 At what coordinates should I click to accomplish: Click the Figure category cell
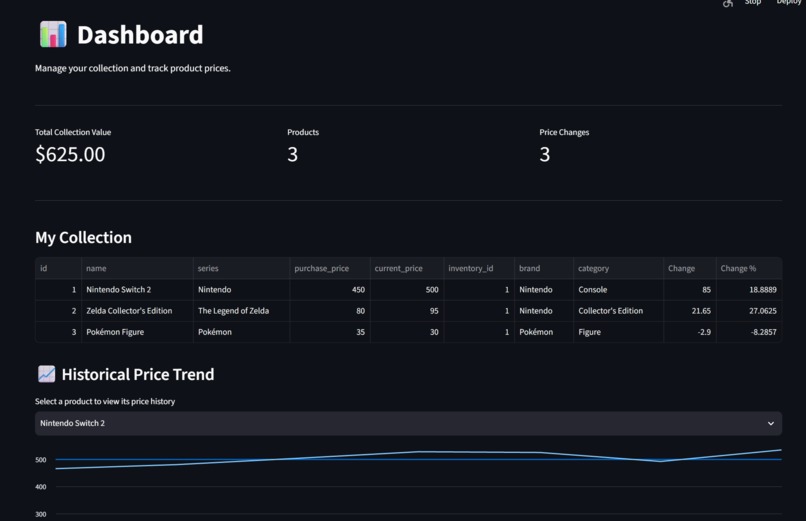coord(618,332)
